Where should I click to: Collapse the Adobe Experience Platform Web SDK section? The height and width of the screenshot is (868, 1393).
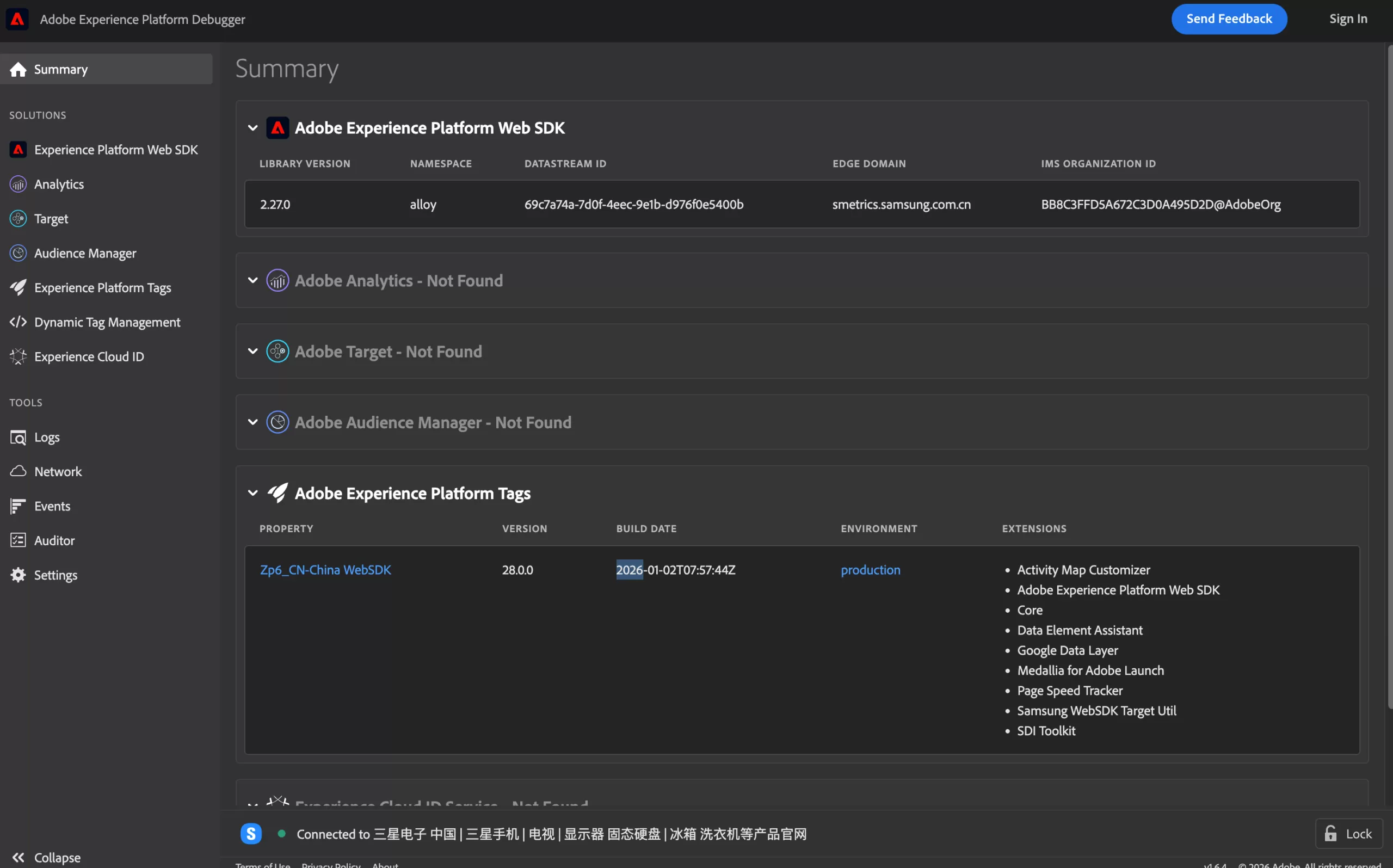tap(252, 127)
